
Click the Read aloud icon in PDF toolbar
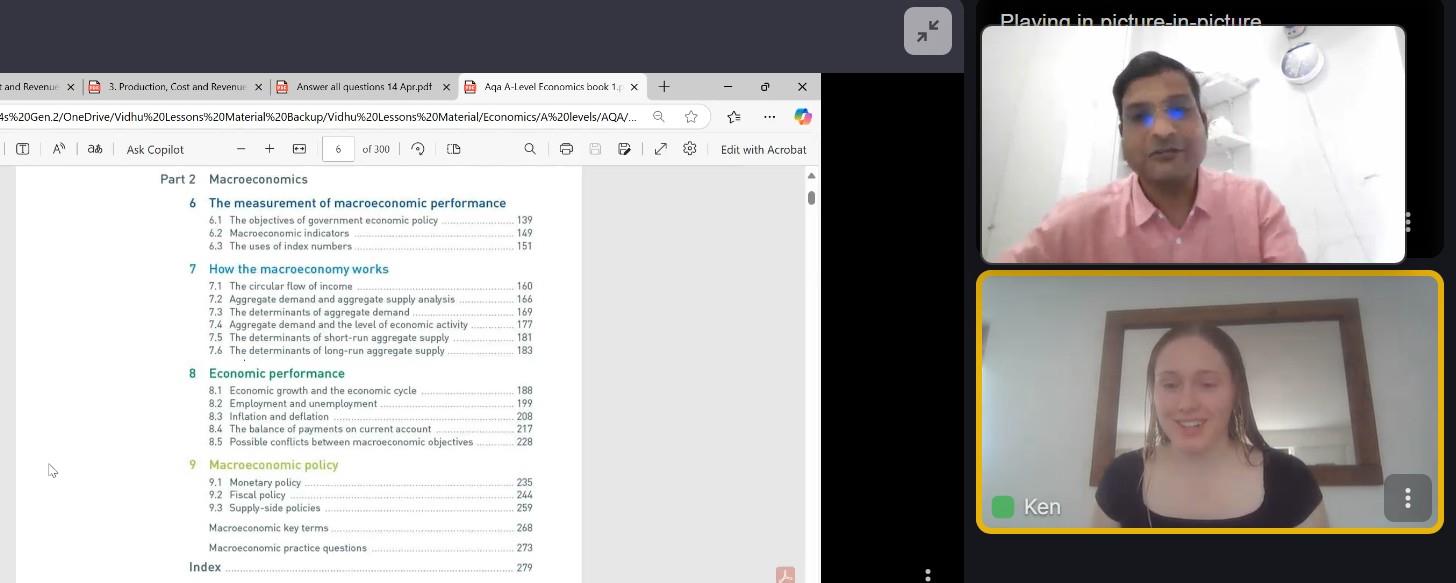coord(59,149)
